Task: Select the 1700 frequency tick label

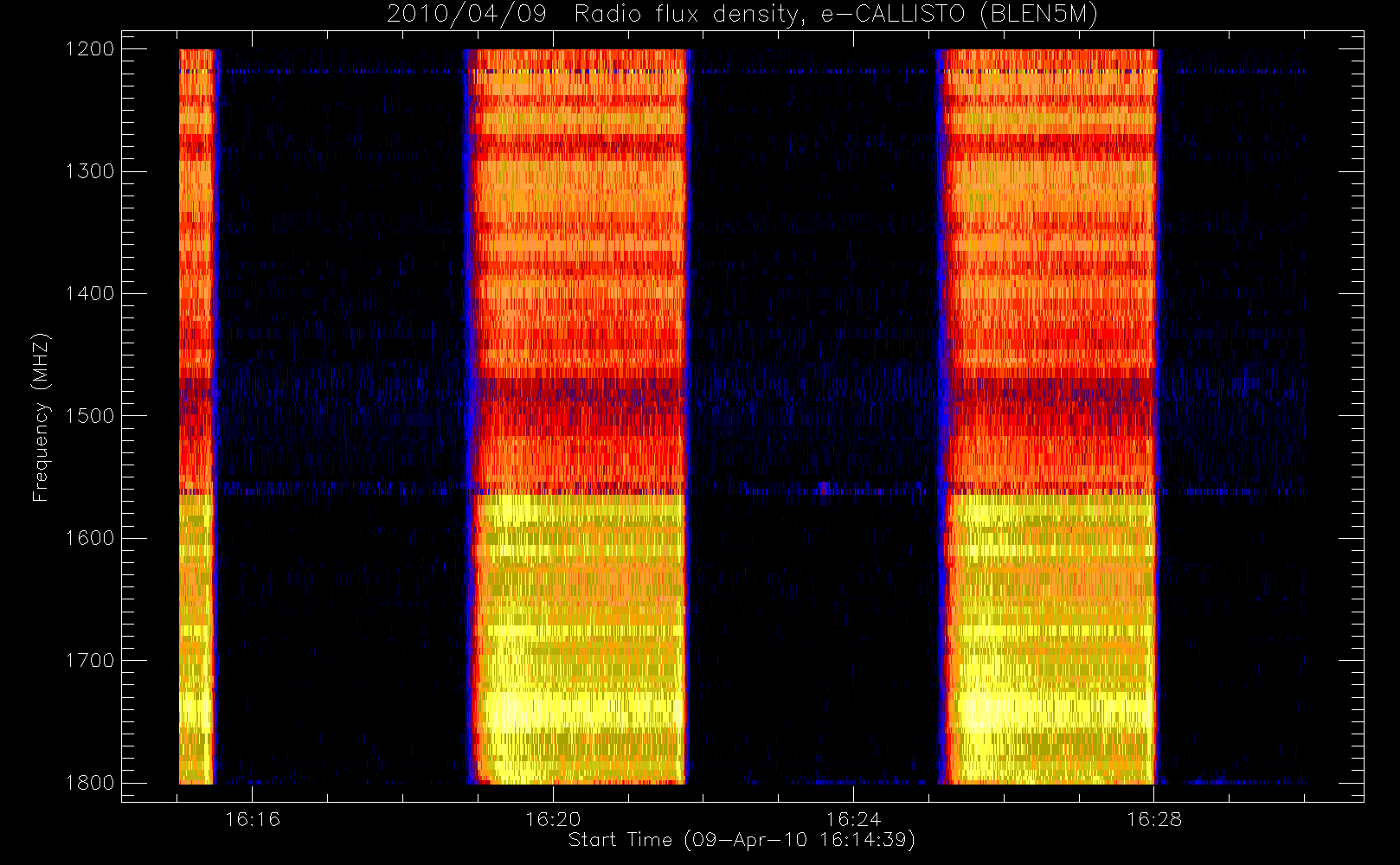Action: 90,661
